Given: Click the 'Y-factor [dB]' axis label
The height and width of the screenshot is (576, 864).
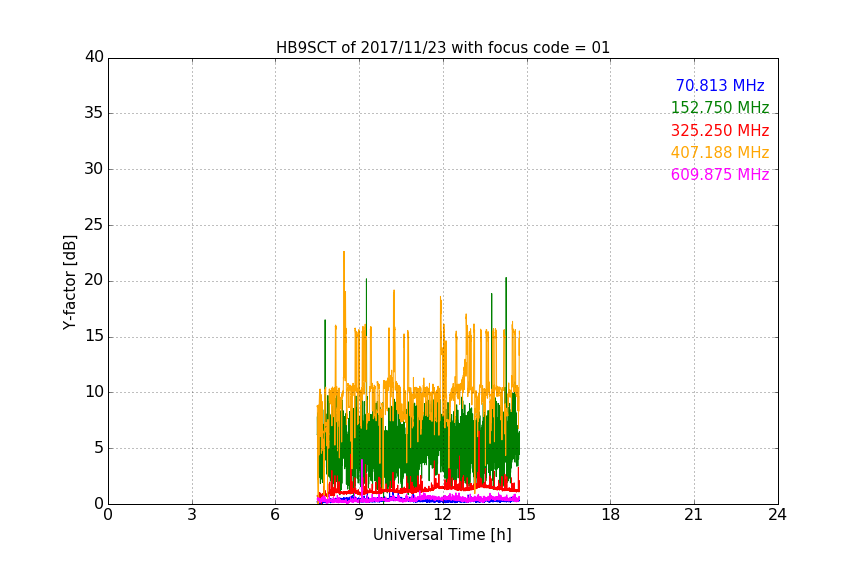Looking at the screenshot, I should coord(69,283).
